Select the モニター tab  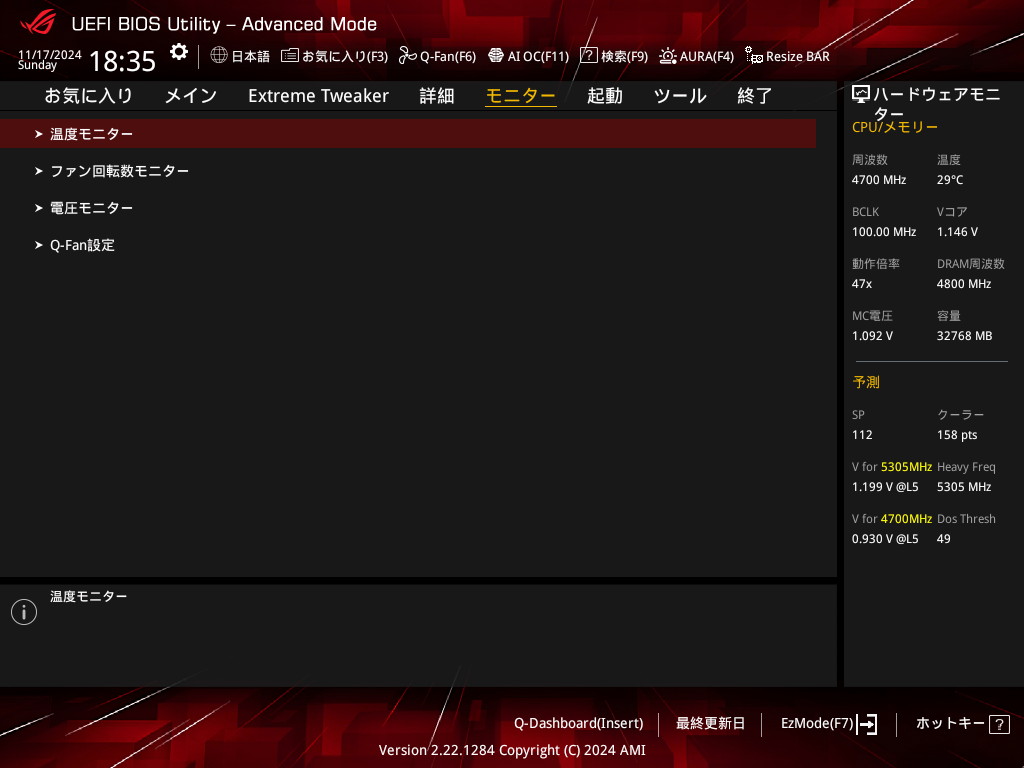(520, 96)
